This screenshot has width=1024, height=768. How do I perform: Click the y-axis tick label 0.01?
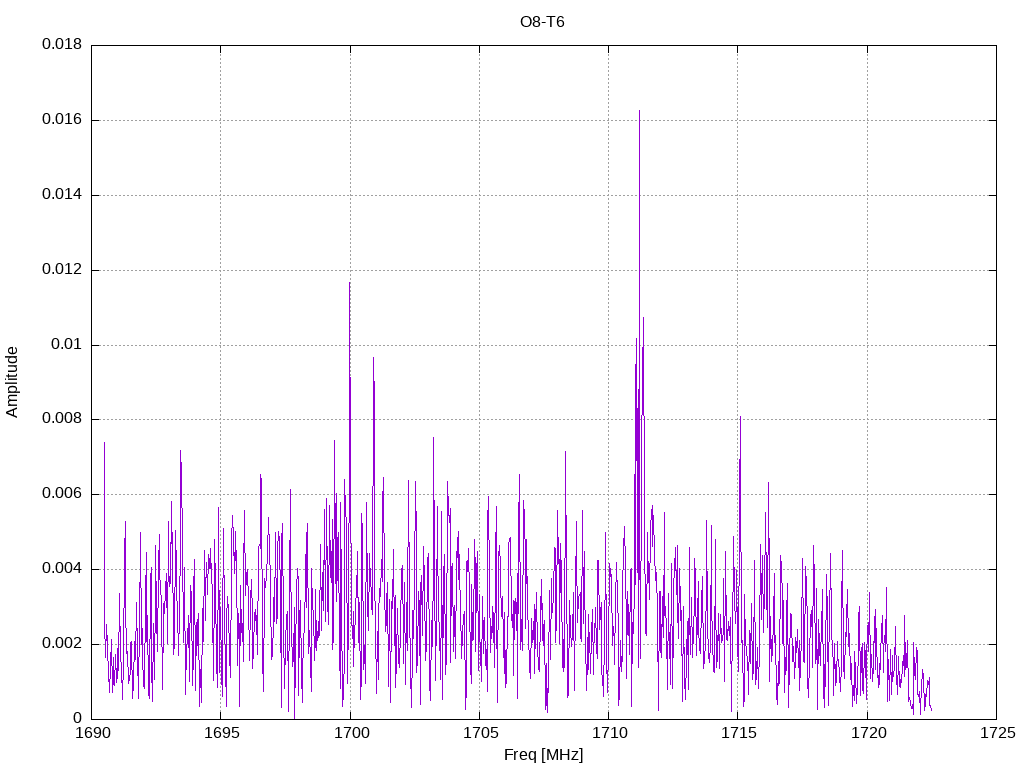click(x=66, y=344)
